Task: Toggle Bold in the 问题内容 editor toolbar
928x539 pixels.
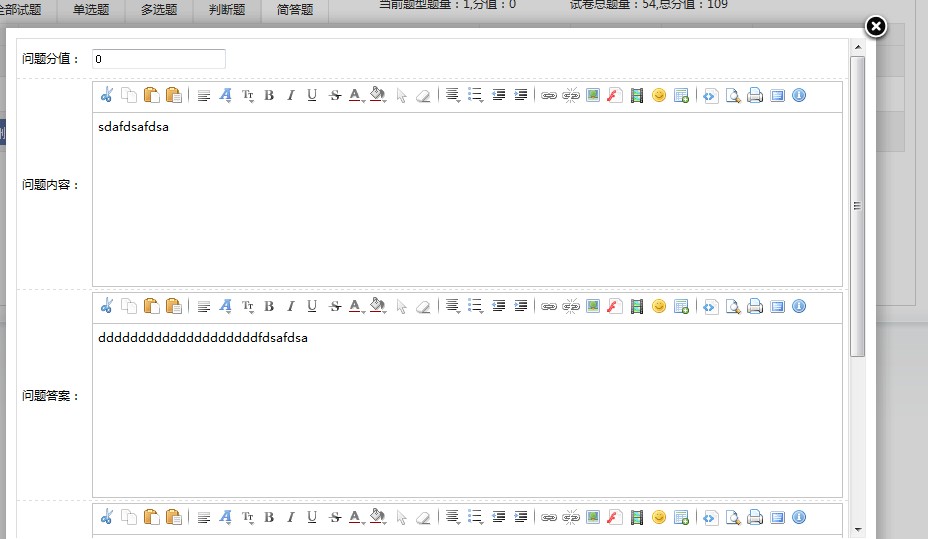Action: point(269,95)
